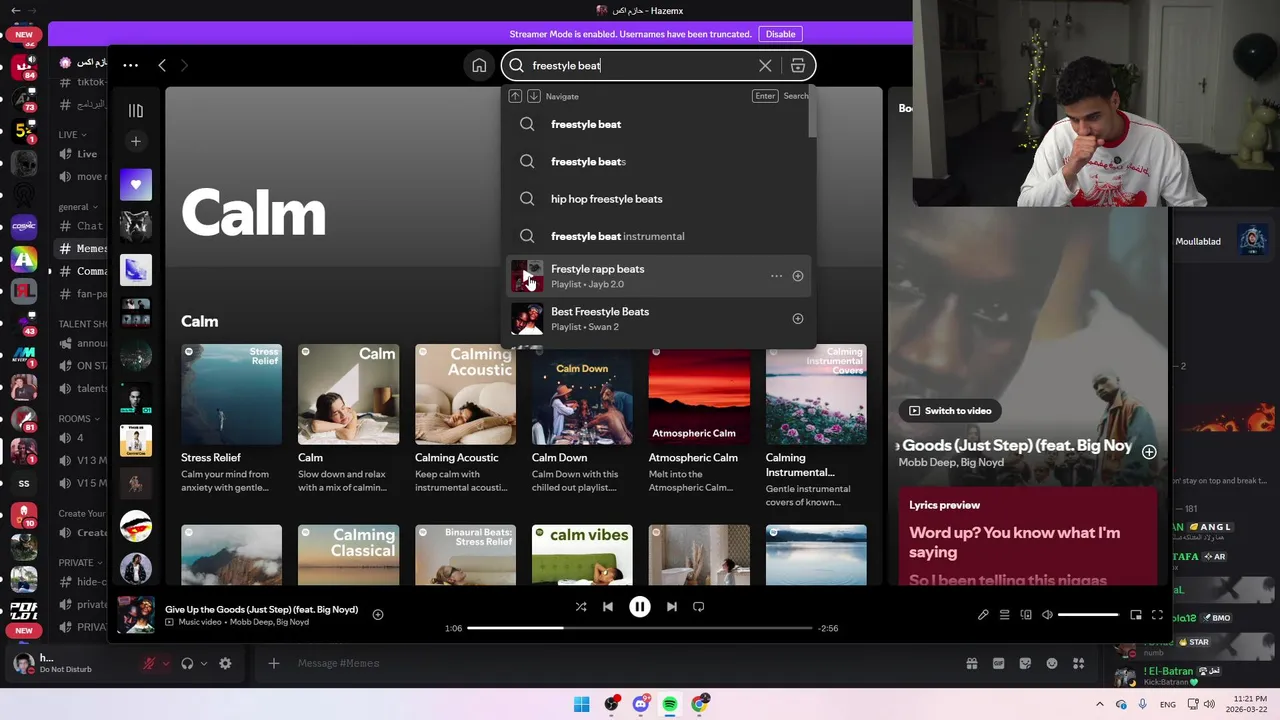The height and width of the screenshot is (720, 1280).
Task: Clear the Spotify search field with X
Action: click(x=765, y=66)
